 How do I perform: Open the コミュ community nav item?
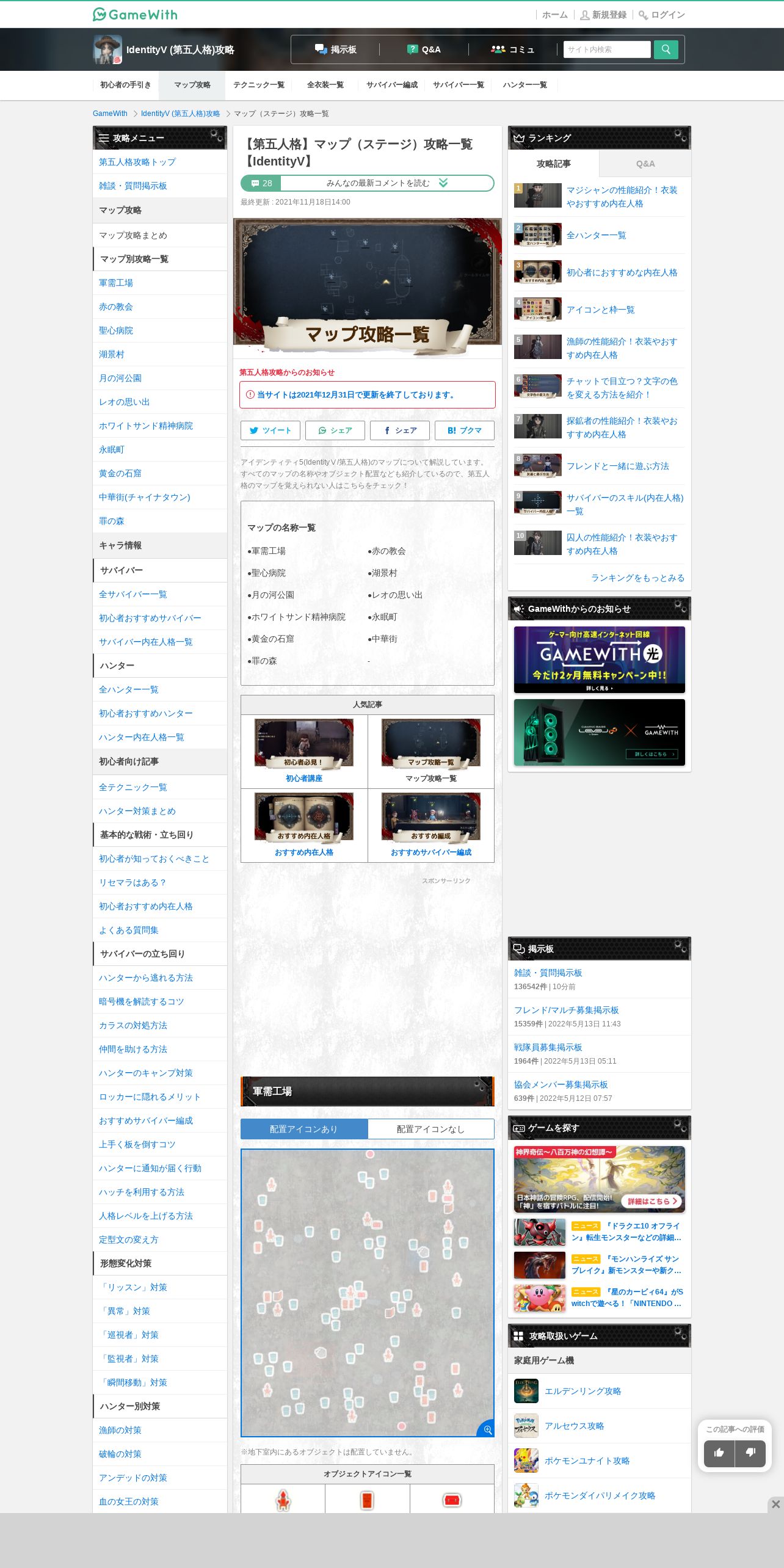[x=513, y=49]
